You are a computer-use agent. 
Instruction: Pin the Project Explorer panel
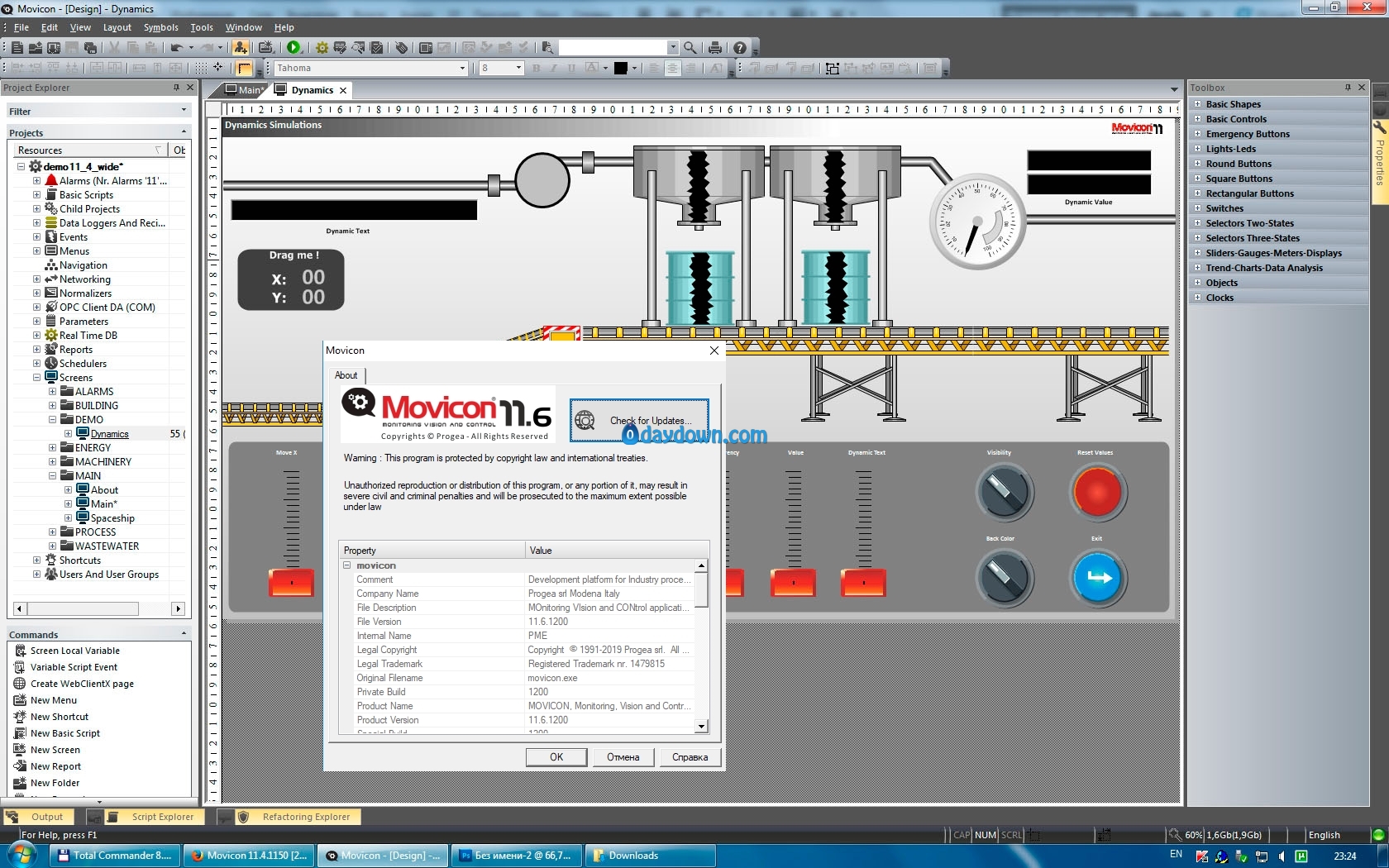tap(176, 87)
